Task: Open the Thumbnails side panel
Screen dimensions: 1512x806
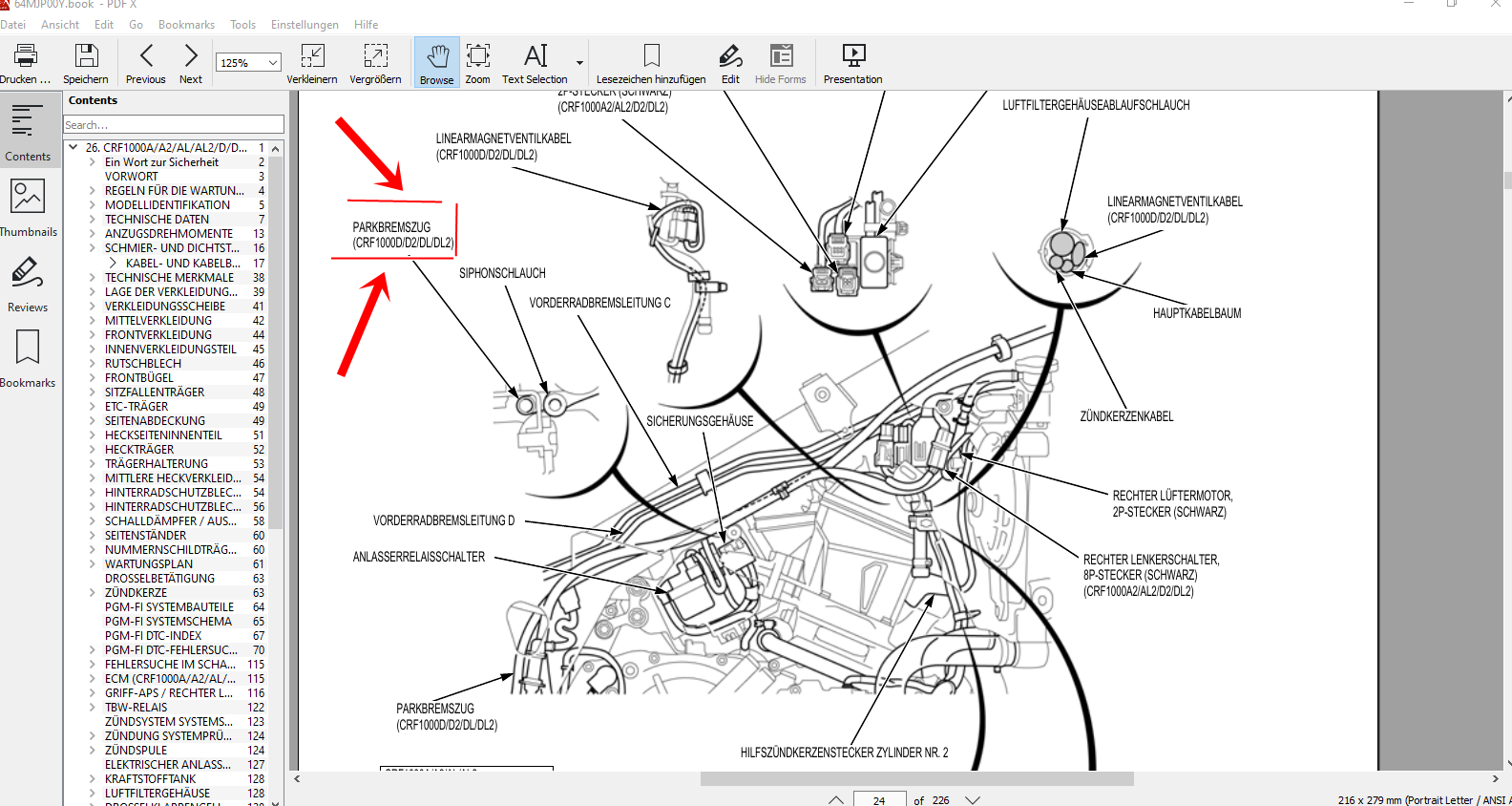Action: click(28, 205)
